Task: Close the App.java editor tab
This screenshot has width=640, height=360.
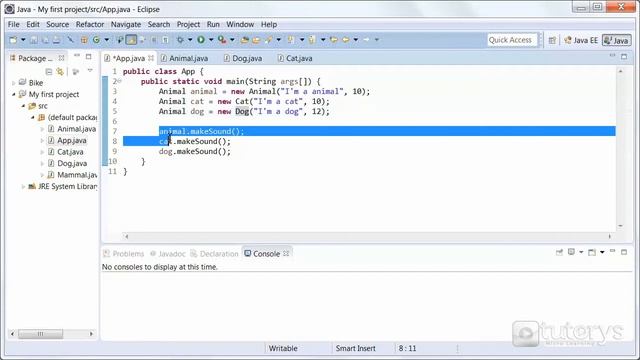Action: click(x=151, y=58)
